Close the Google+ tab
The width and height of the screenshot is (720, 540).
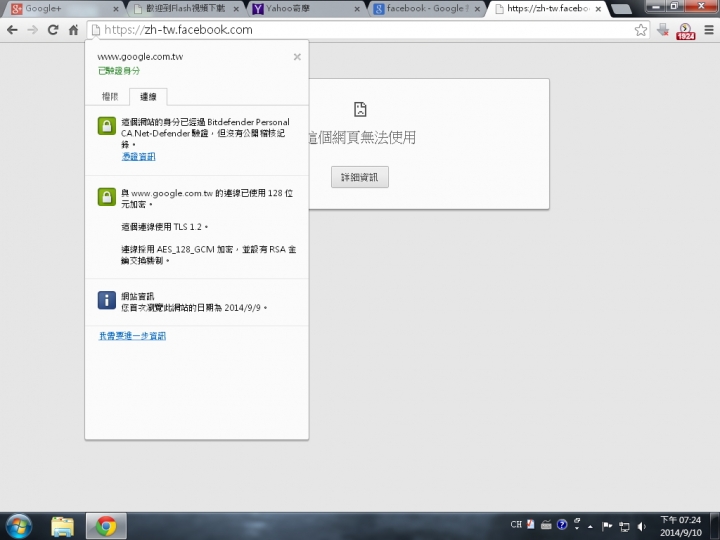pyautogui.click(x=116, y=9)
